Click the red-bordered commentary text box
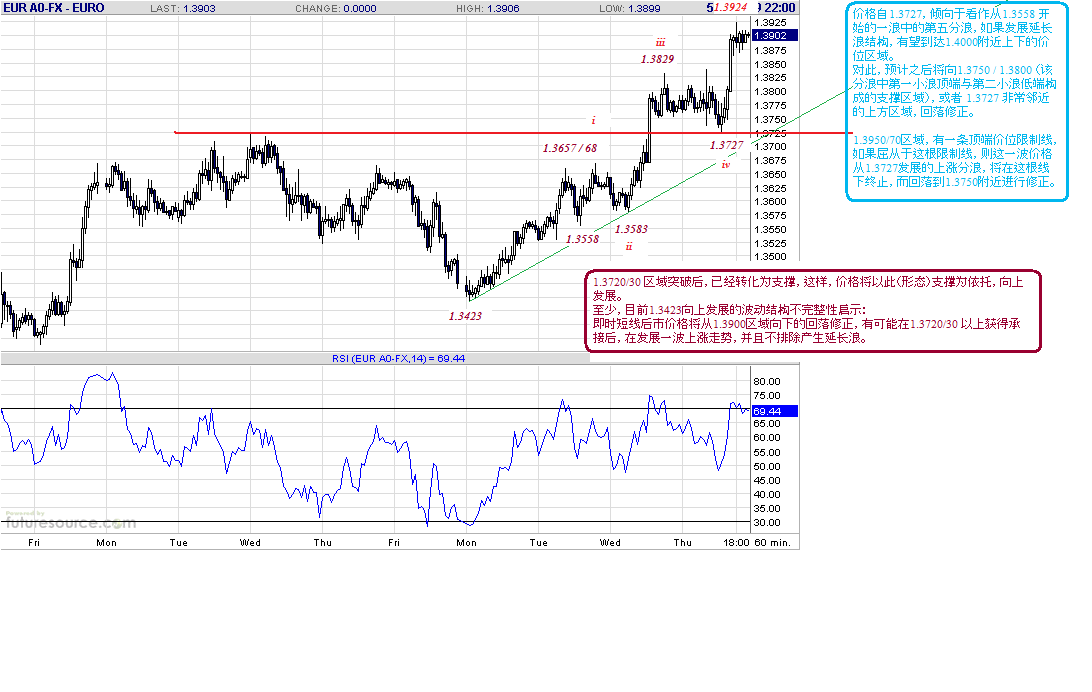This screenshot has width=1092, height=692. pos(813,310)
